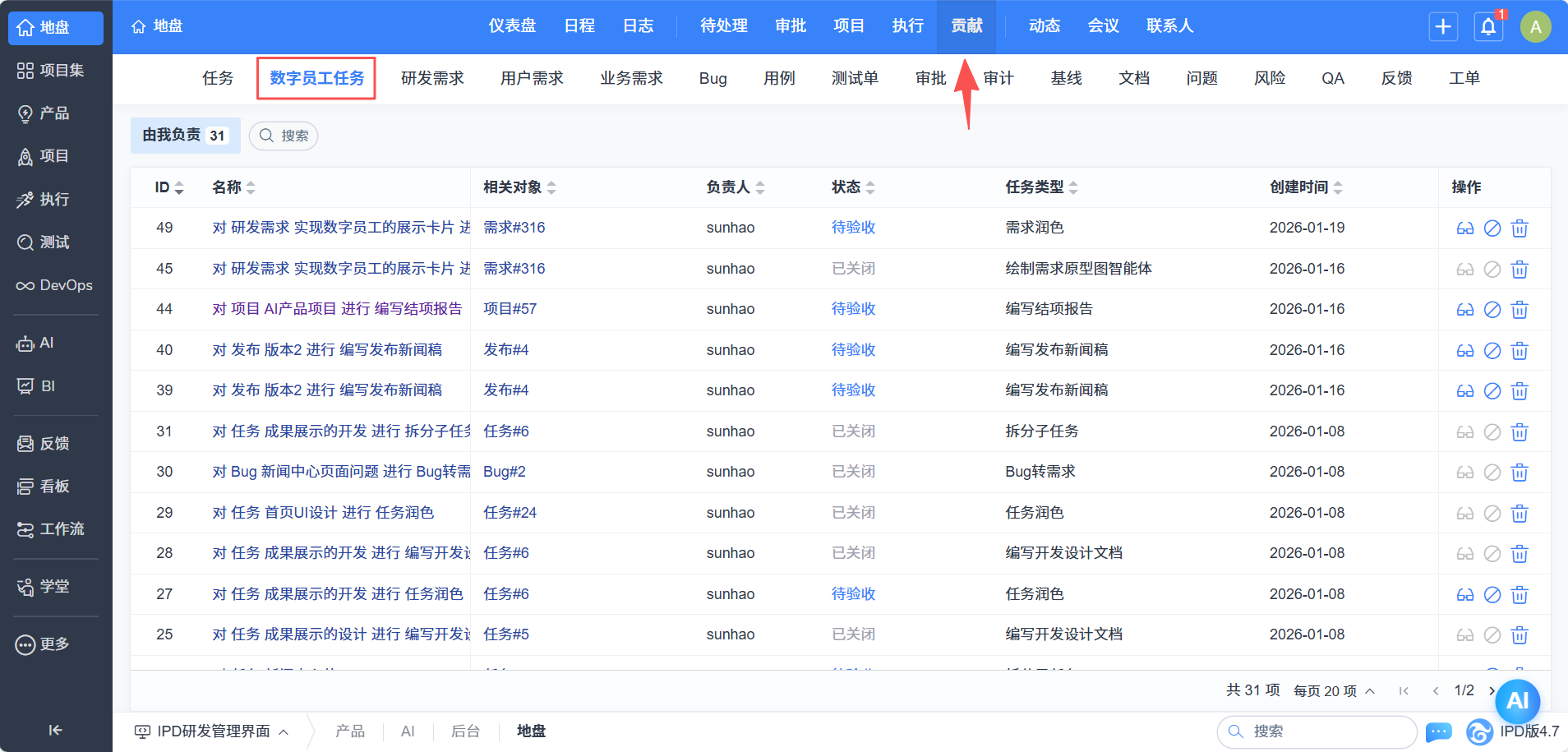This screenshot has width=1568, height=752.
Task: Open DevOps in the sidebar
Action: [x=55, y=285]
